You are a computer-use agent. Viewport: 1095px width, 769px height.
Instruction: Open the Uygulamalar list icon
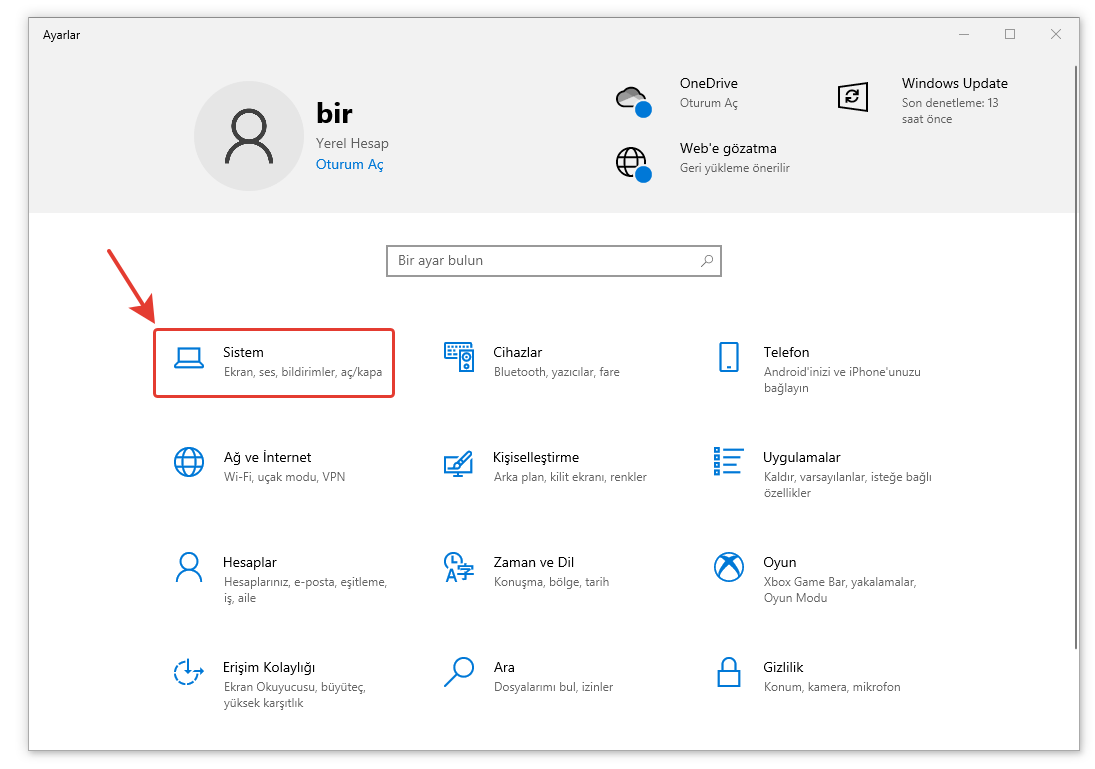[x=728, y=462]
